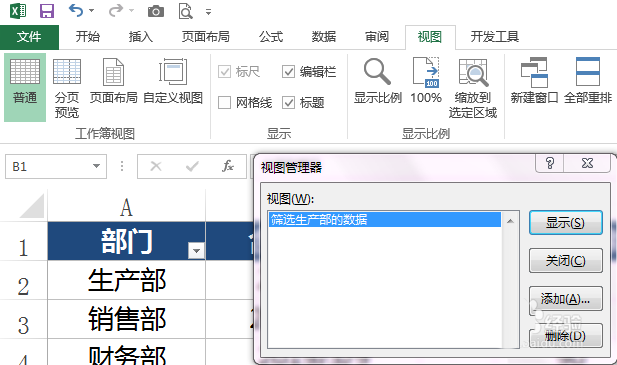Confirm entry with the formula bar checkmark
Screen dimensions: 617x365
[x=192, y=167]
